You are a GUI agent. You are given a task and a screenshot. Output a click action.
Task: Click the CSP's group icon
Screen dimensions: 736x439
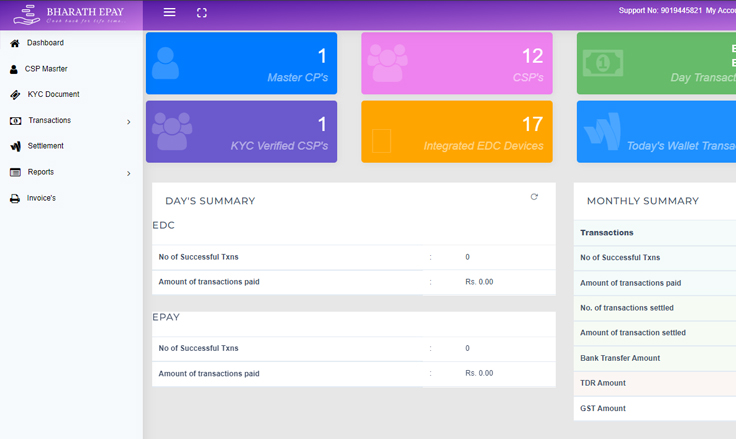coord(387,63)
